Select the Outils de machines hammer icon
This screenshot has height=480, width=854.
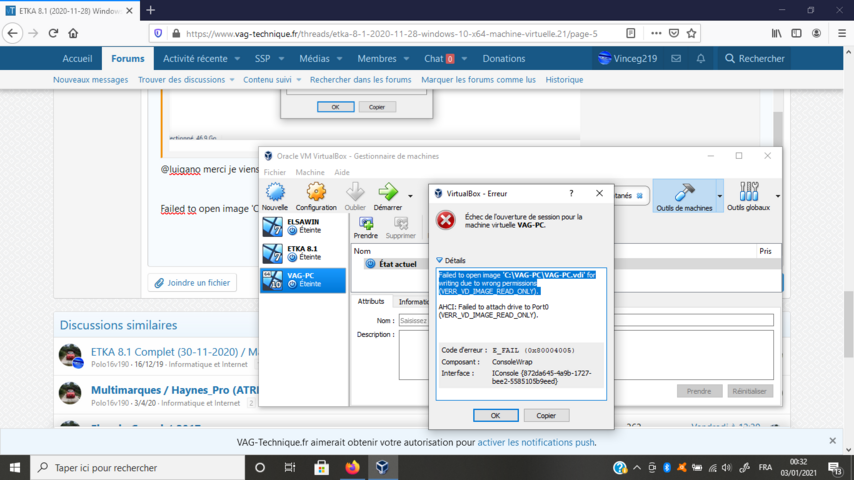[685, 192]
